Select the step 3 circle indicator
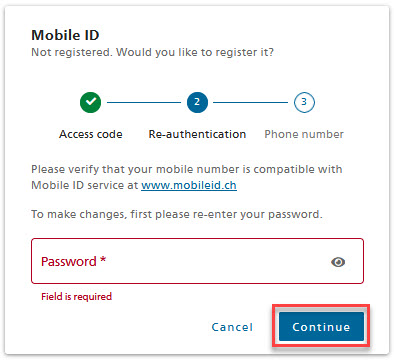394x360 pixels. tap(304, 102)
